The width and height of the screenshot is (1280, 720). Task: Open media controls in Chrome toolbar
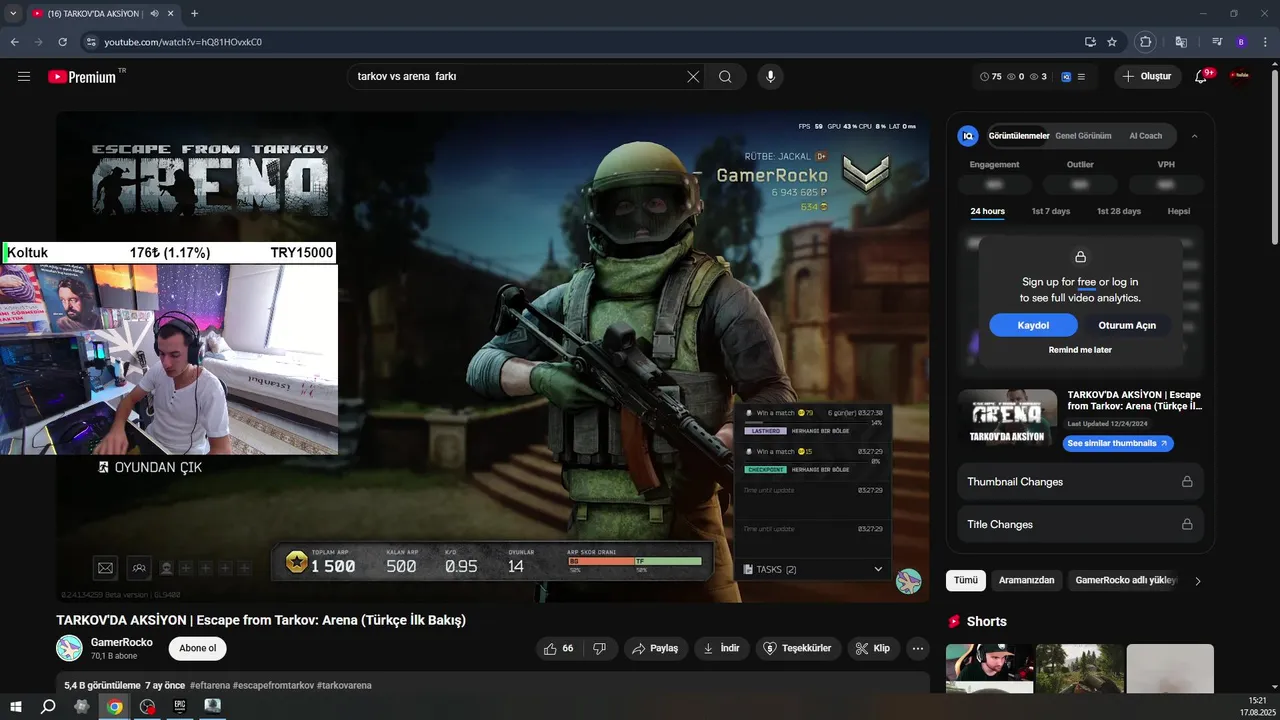(x=1217, y=42)
